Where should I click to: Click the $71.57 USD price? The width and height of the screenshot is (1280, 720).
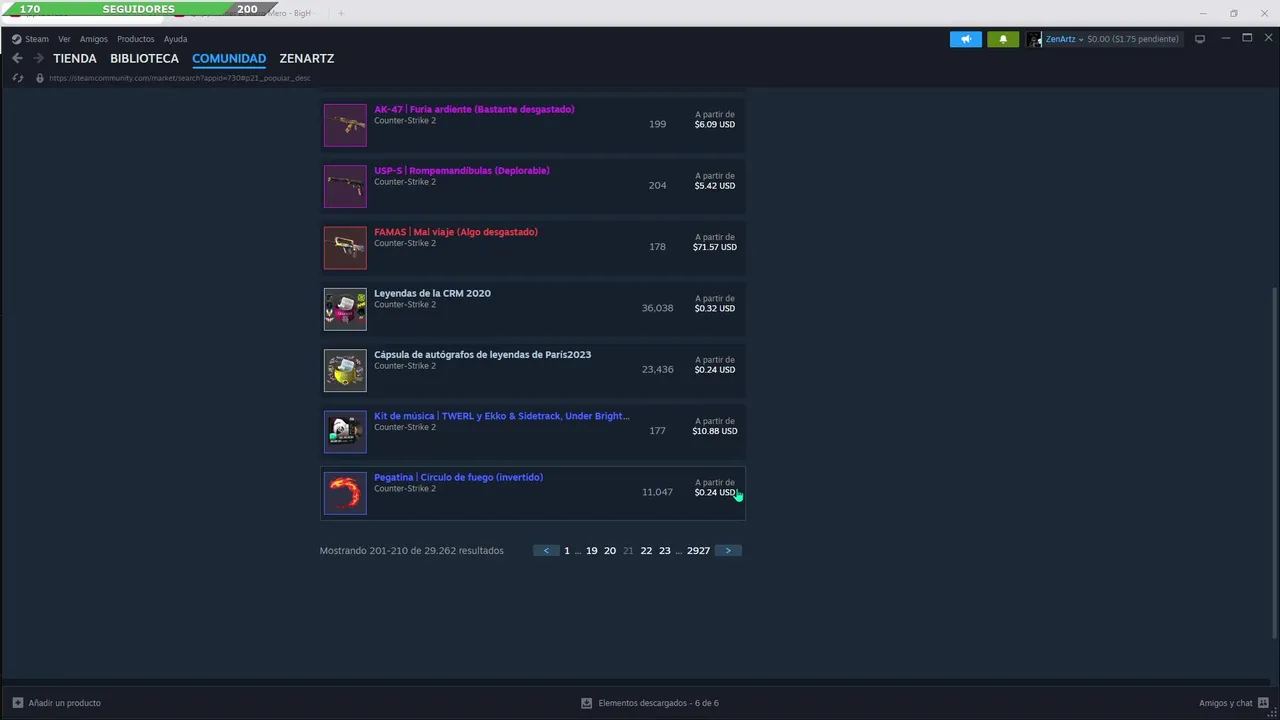(x=715, y=247)
